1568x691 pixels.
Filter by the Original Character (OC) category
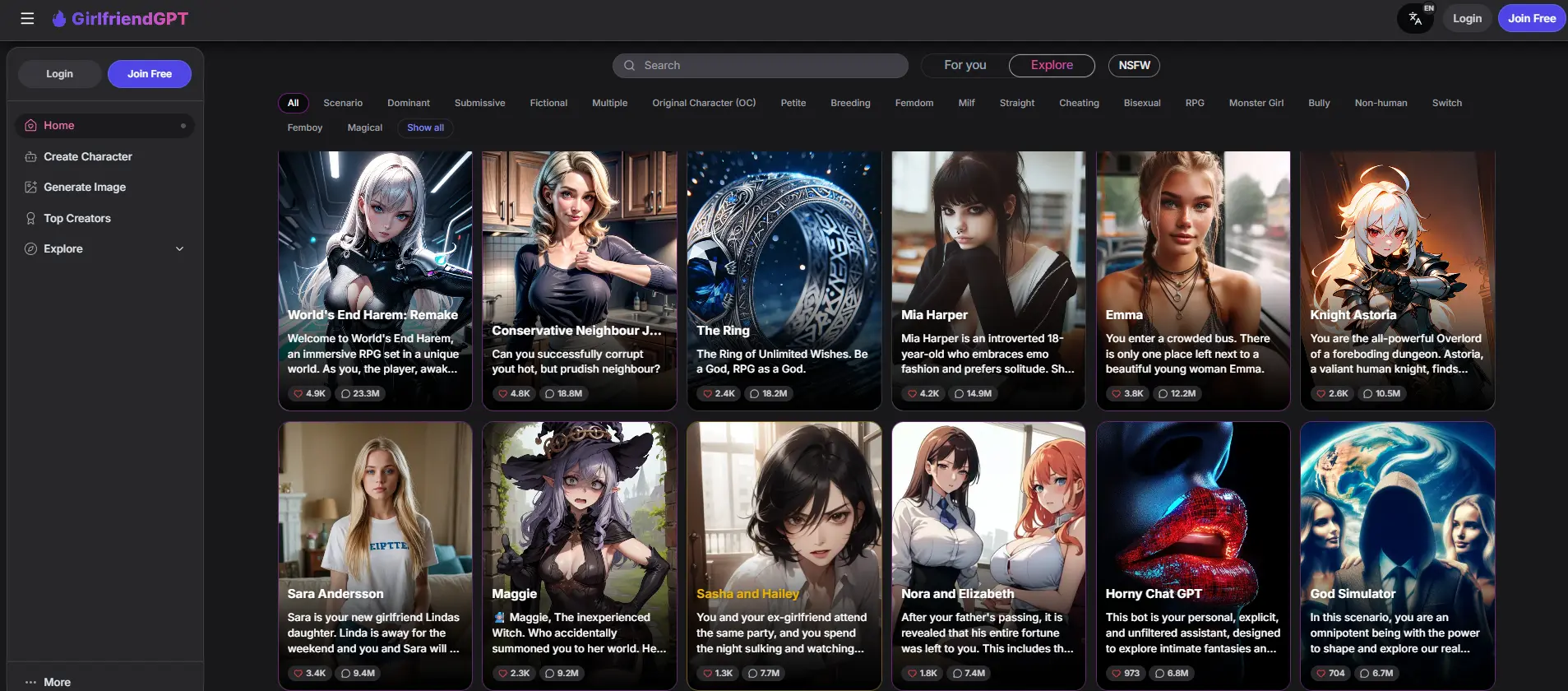704,103
